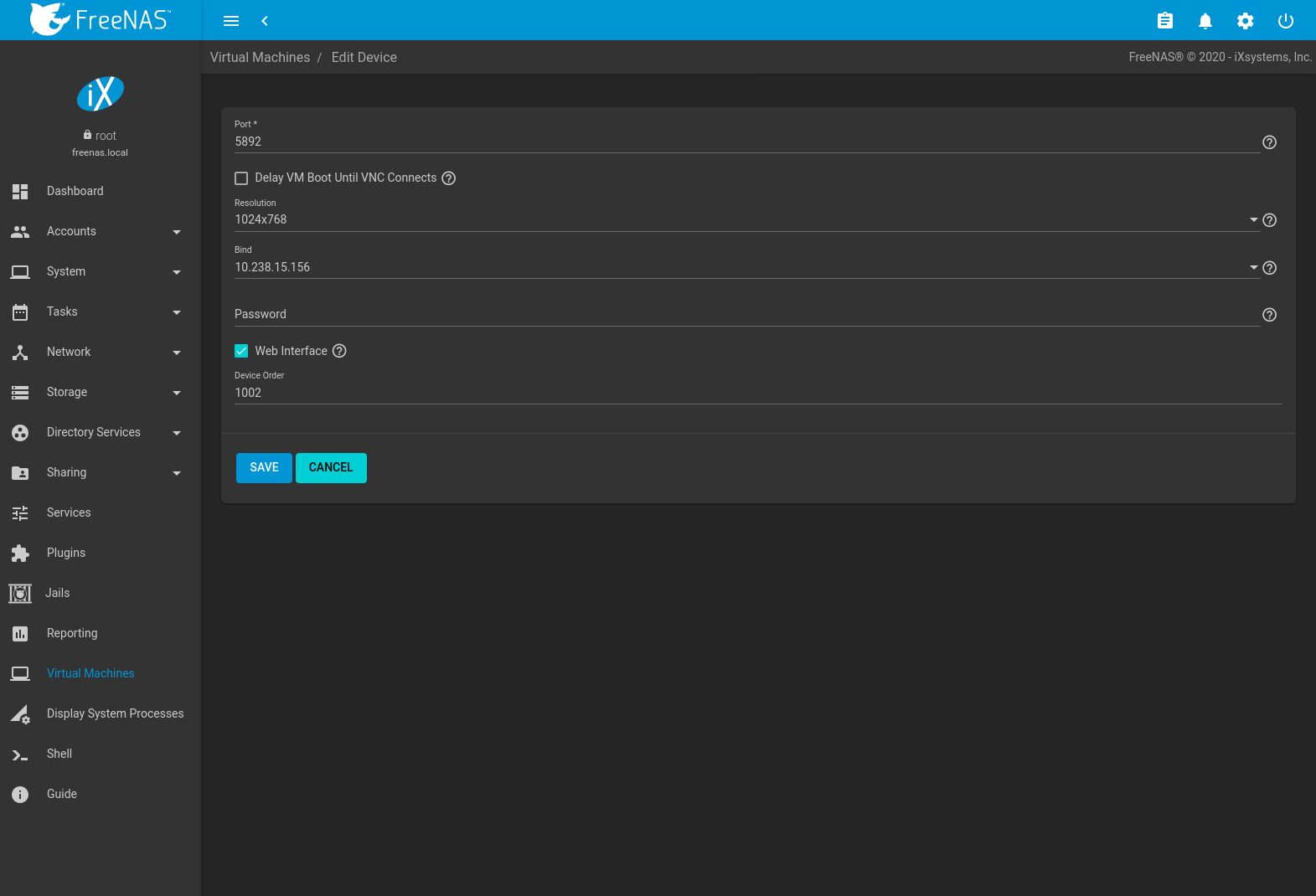Show help for the Port field
Viewport: 1316px width, 896px height.
[1269, 142]
